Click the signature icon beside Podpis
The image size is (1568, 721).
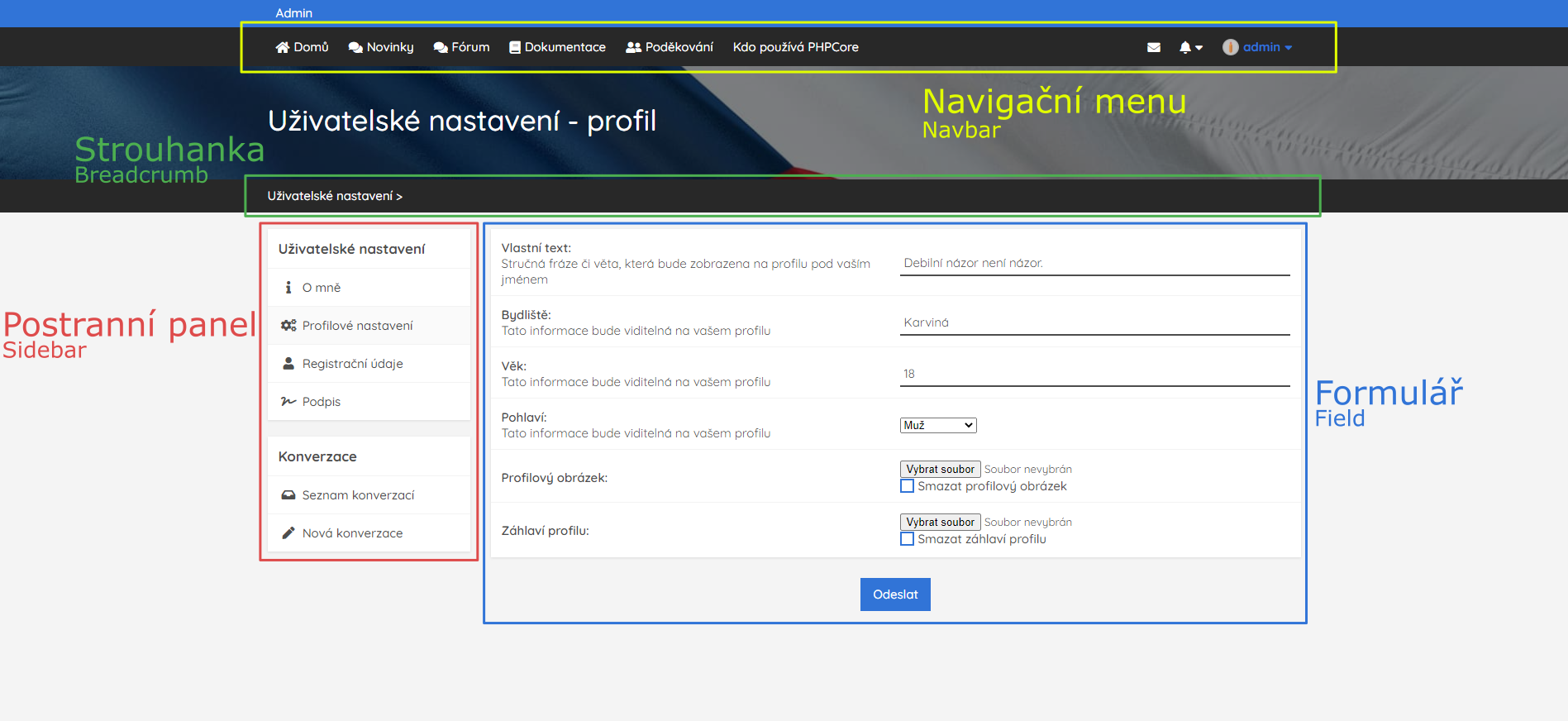tap(288, 402)
